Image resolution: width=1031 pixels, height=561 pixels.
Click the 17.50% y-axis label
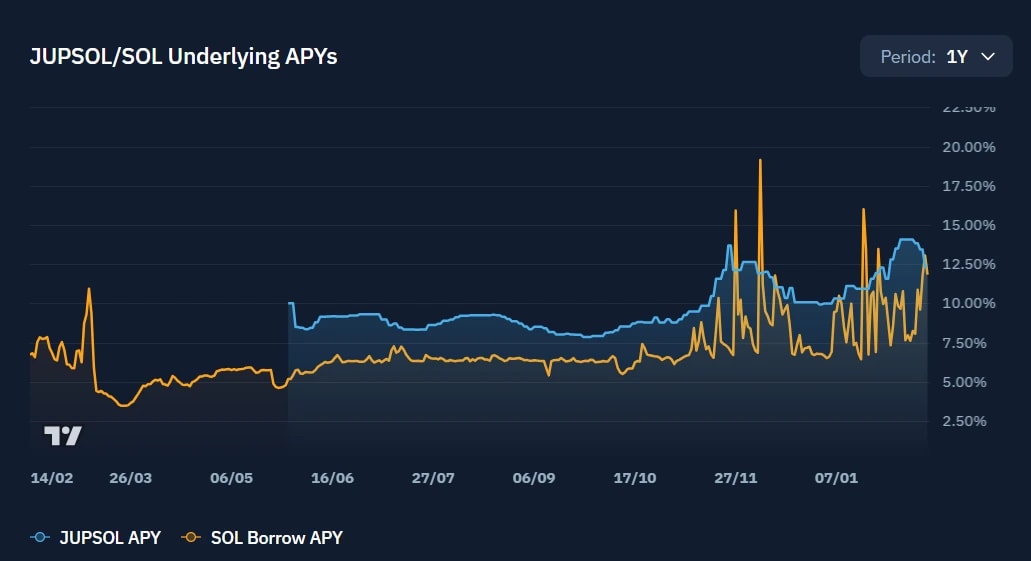(x=969, y=186)
